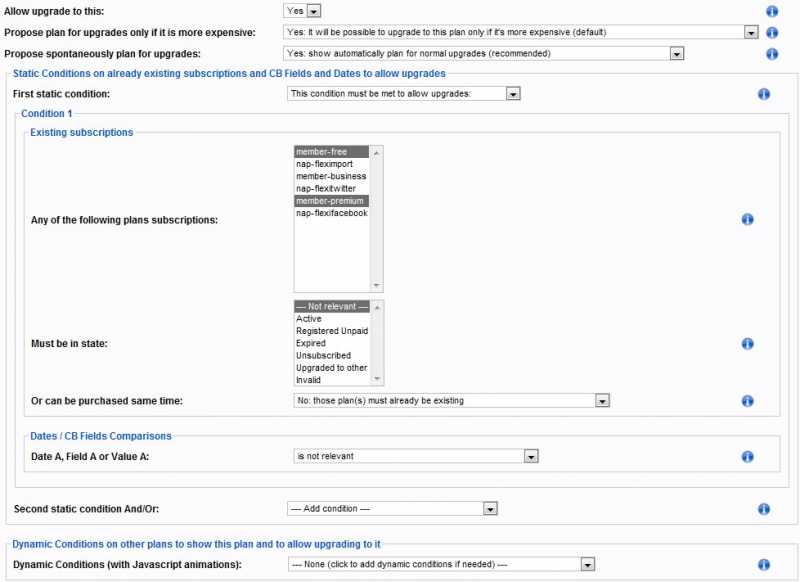Open Or can be purchased same time dropdown
This screenshot has height=582, width=800.
coord(452,401)
